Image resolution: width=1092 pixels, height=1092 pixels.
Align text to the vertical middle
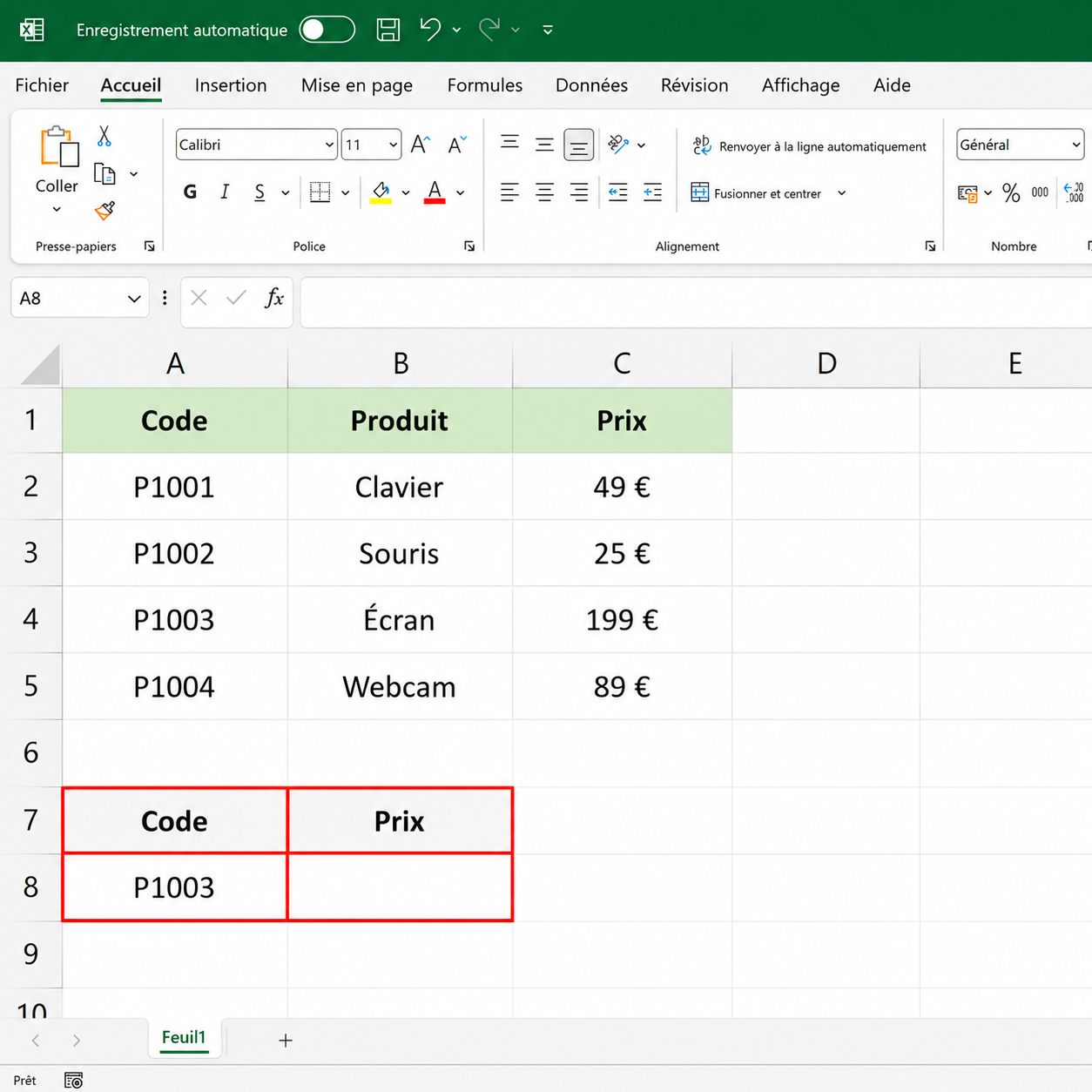point(544,145)
